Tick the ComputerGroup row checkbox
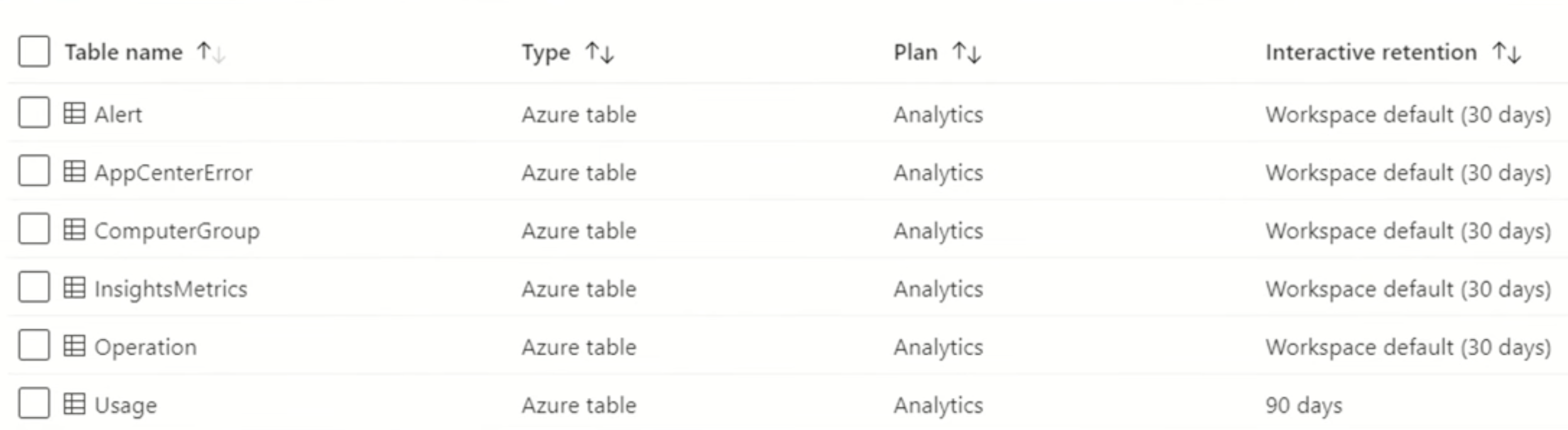The width and height of the screenshot is (1568, 430). coord(34,229)
